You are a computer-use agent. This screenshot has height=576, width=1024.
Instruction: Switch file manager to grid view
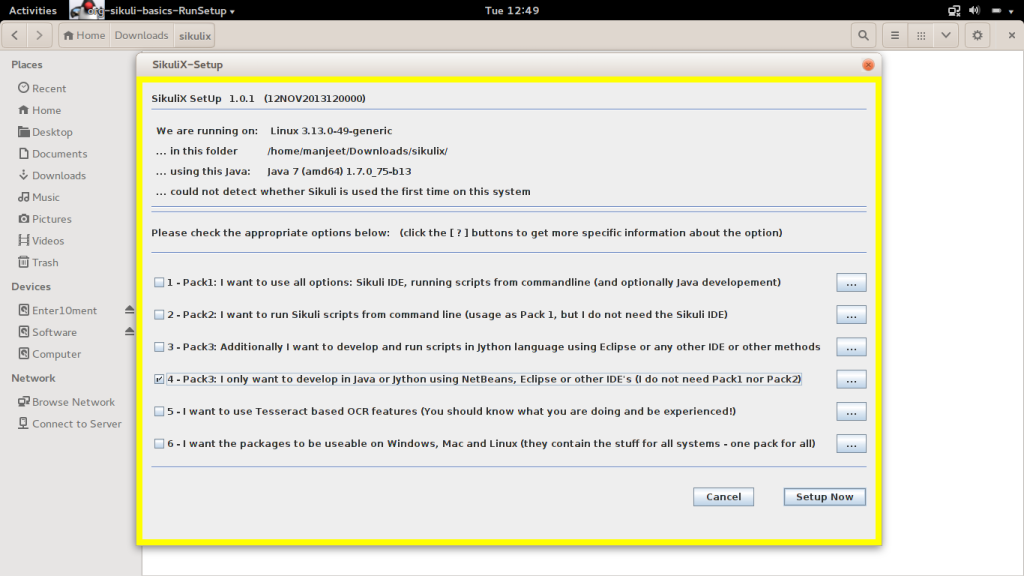[x=921, y=35]
